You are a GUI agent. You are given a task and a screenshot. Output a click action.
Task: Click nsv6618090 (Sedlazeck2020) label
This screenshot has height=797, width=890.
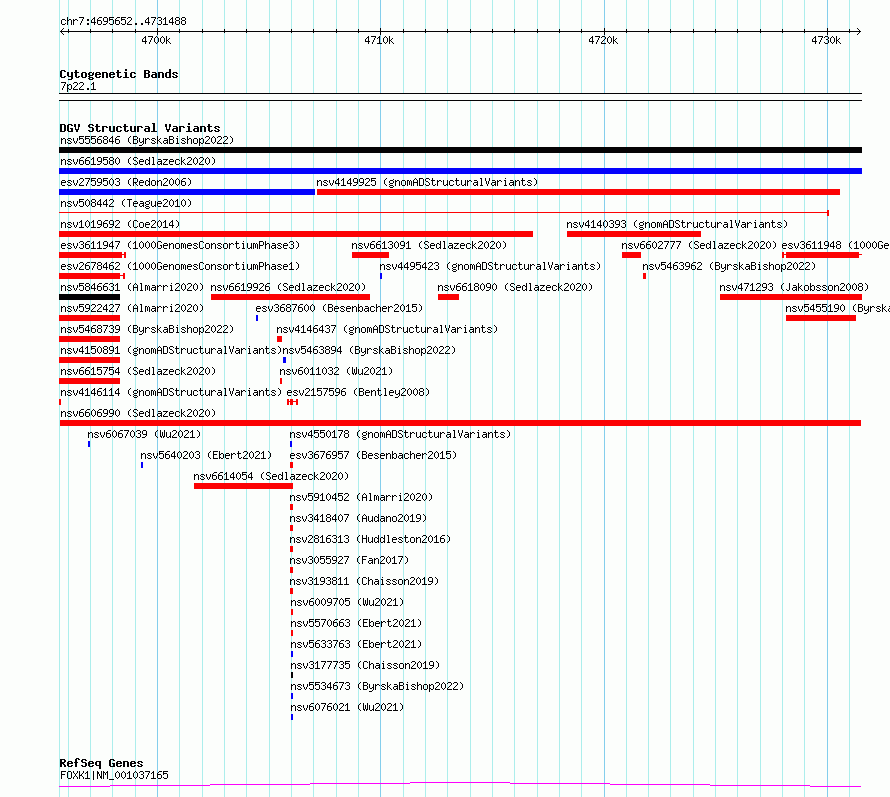pos(515,287)
